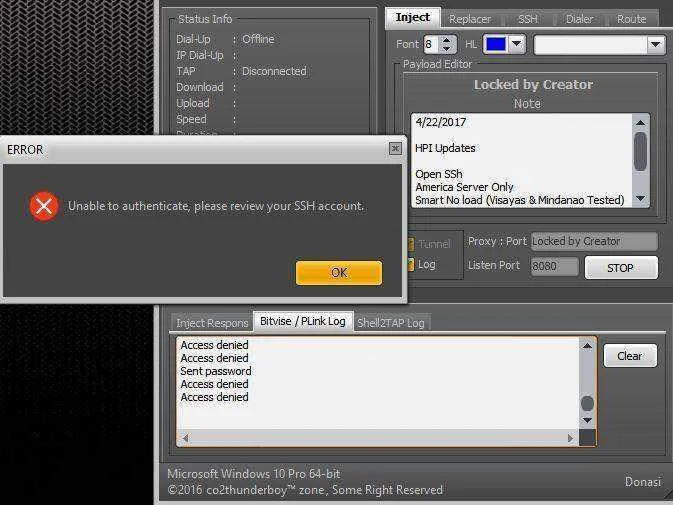Click 'Open SSh' note line

click(439, 174)
